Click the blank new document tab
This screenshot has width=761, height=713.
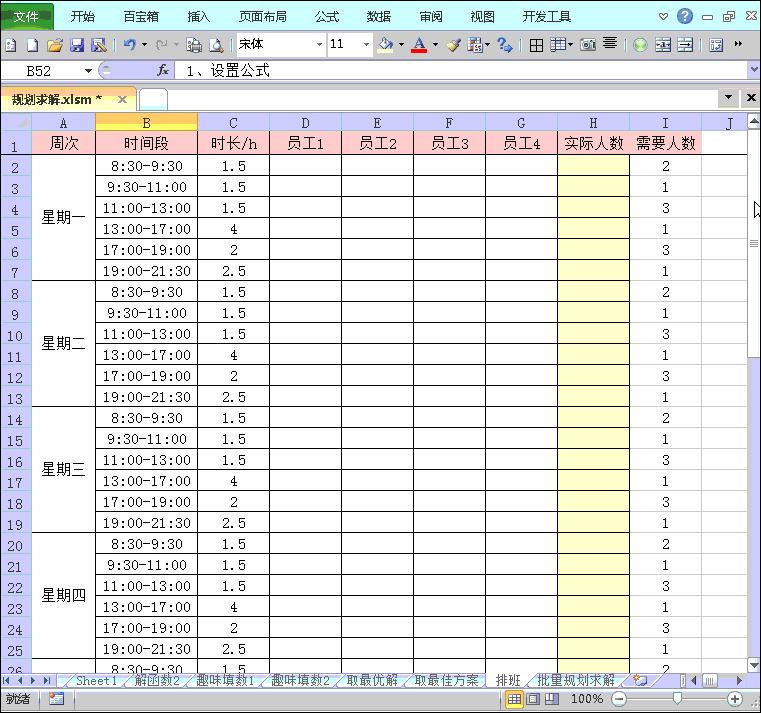[x=153, y=99]
